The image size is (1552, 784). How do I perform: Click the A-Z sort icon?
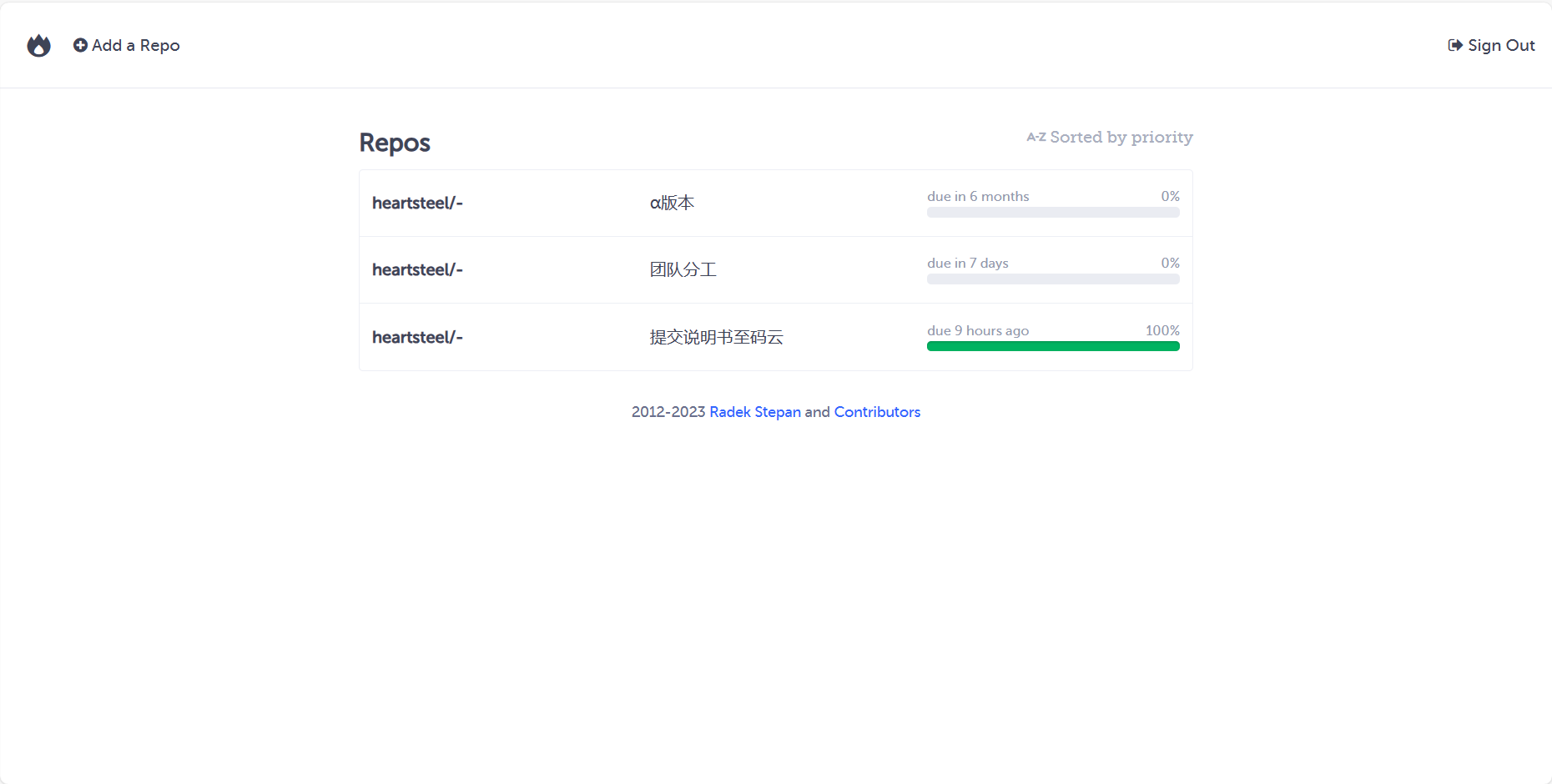pyautogui.click(x=1036, y=137)
